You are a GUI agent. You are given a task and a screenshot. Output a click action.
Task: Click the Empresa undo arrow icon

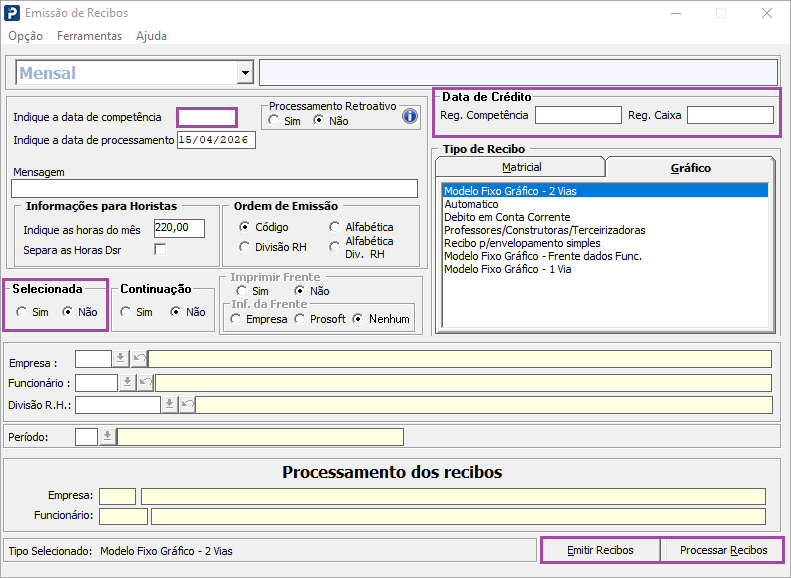139,359
